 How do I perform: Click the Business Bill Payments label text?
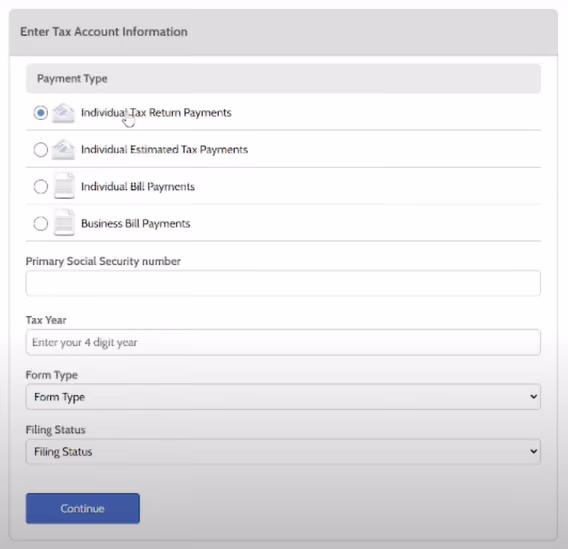coord(135,223)
